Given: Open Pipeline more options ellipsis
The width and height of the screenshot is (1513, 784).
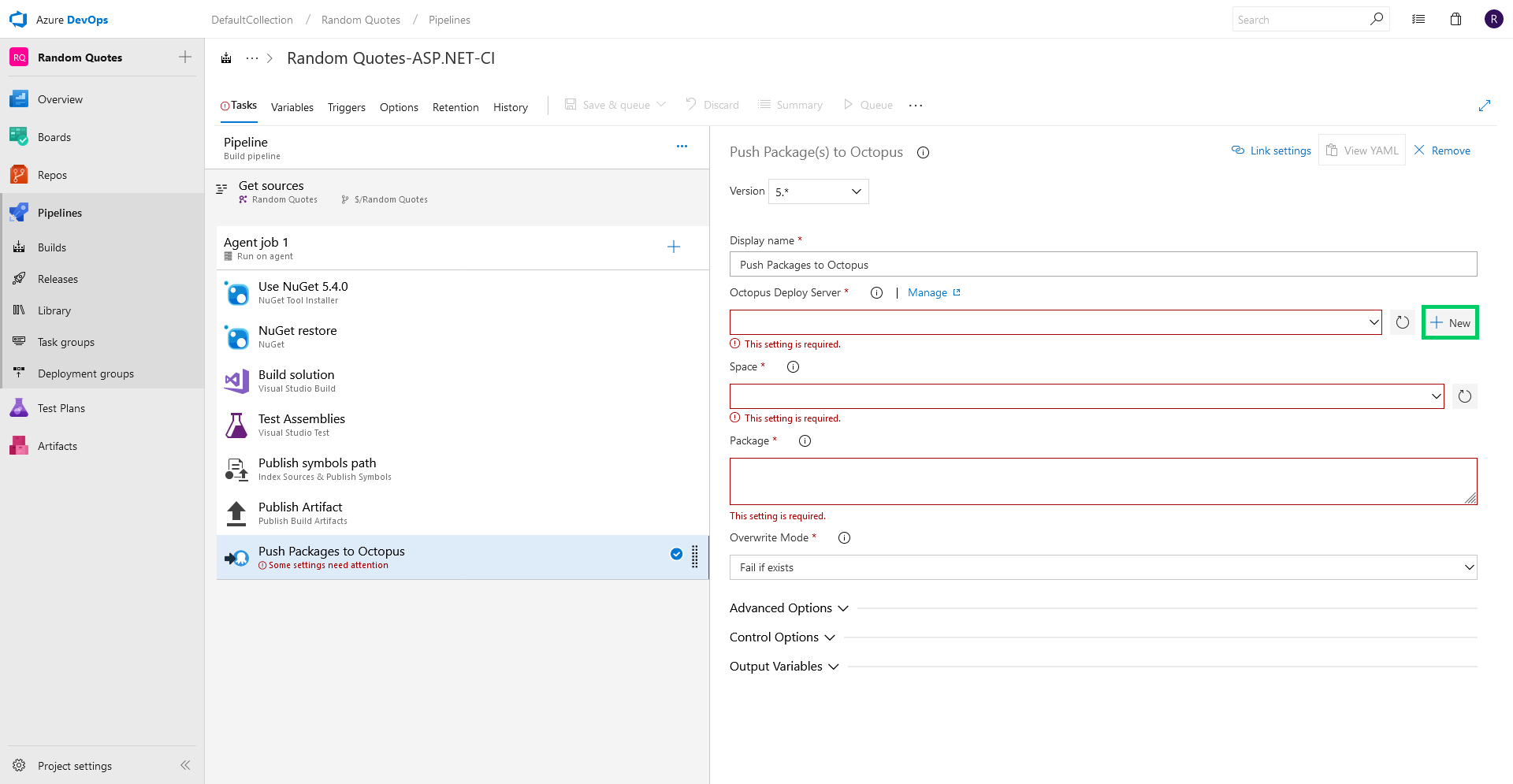Looking at the screenshot, I should click(x=682, y=146).
